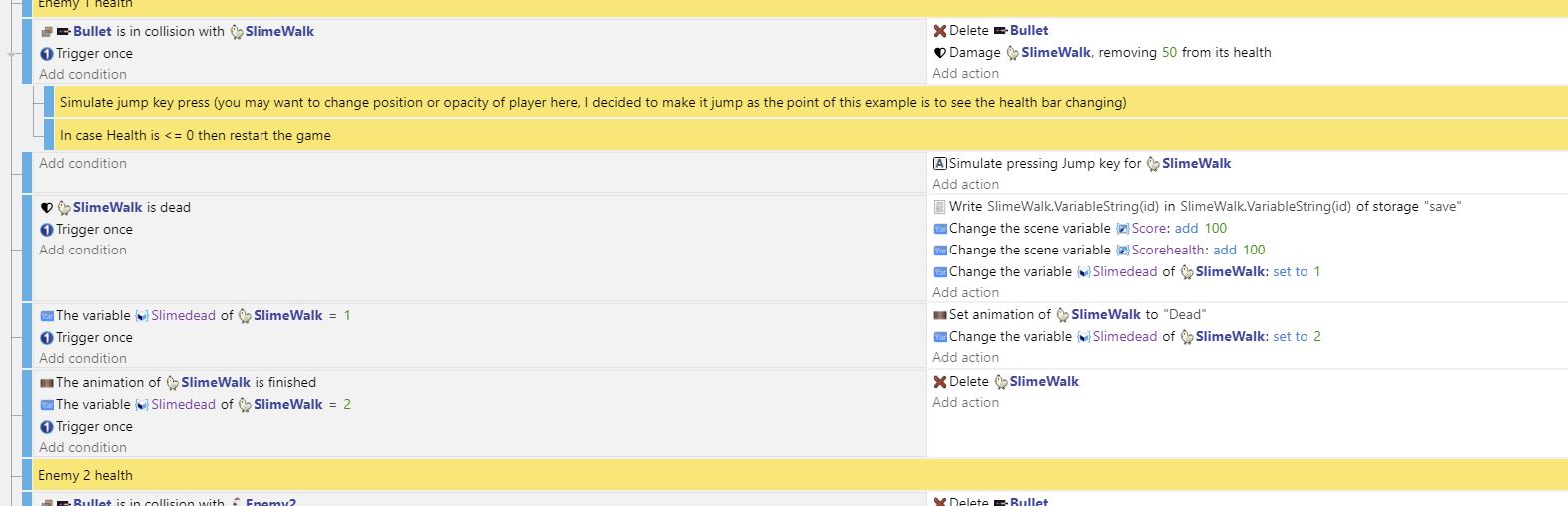The height and width of the screenshot is (506, 1568).
Task: Click the red X Delete SlimeWalk action icon
Action: point(939,382)
